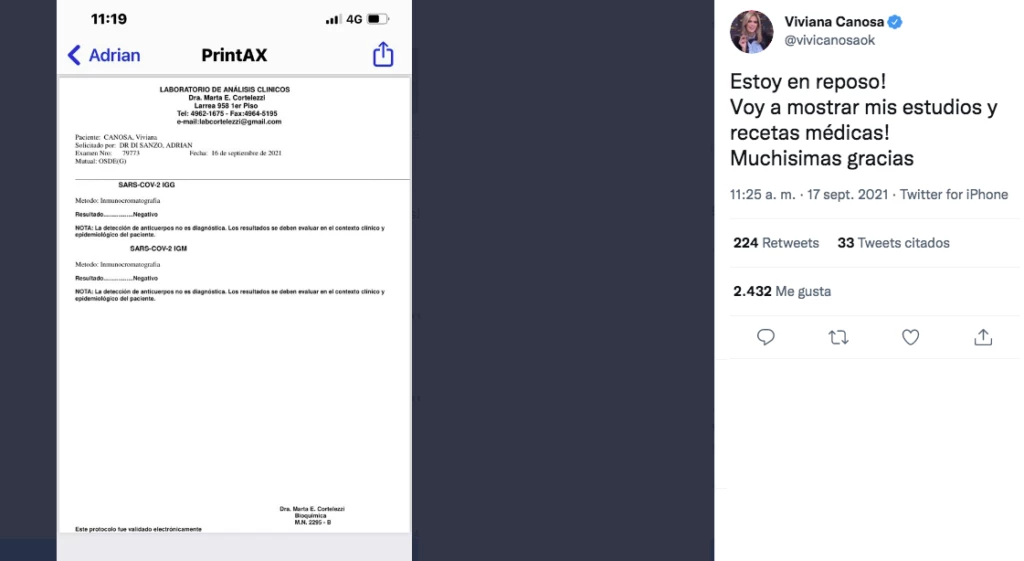
Task: Like the tweet with heart icon
Action: [910, 337]
